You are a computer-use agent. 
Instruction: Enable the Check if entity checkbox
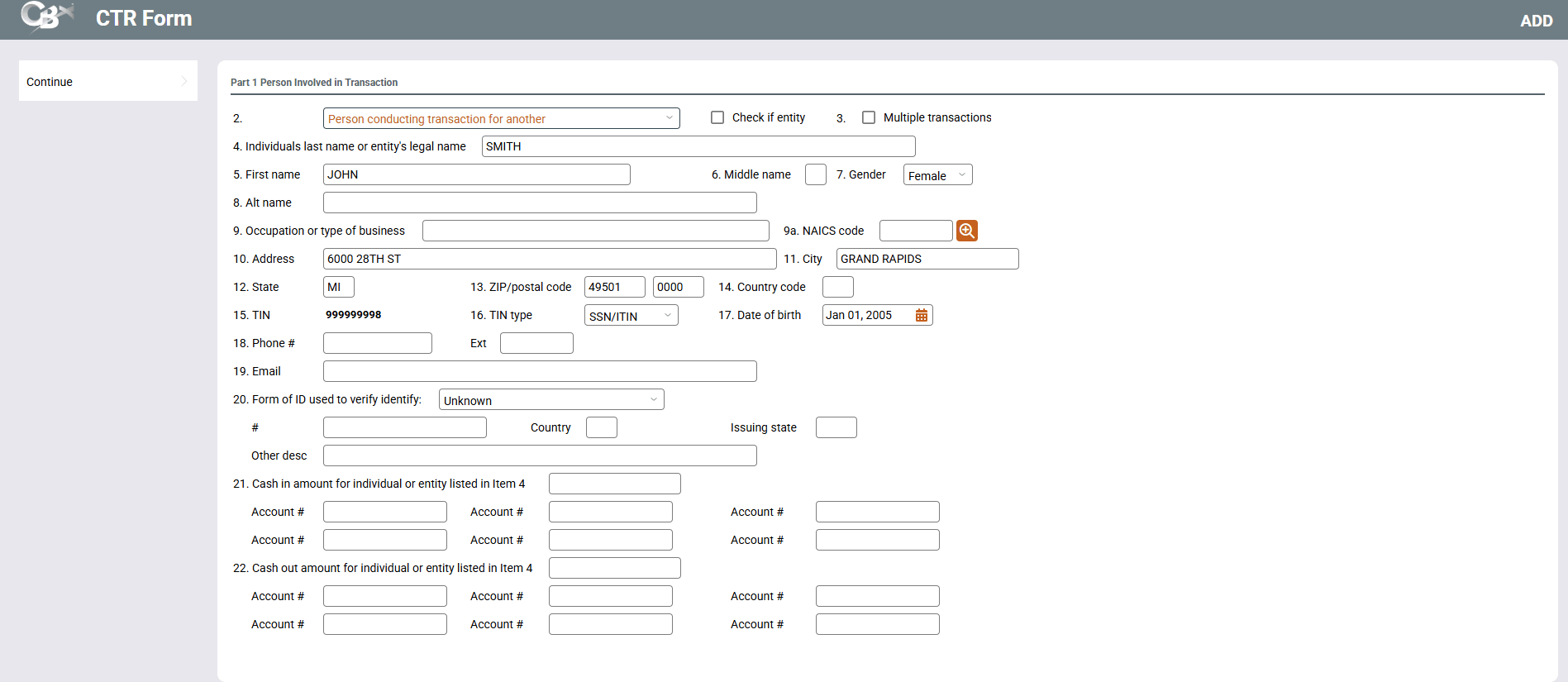point(717,117)
